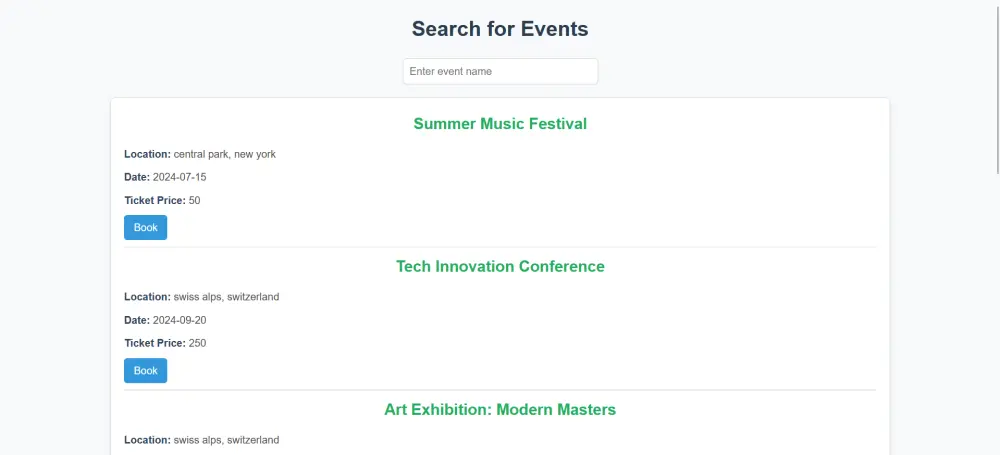Viewport: 1000px width, 455px height.
Task: Click the Location label under Art Exhibition
Action: (x=147, y=440)
